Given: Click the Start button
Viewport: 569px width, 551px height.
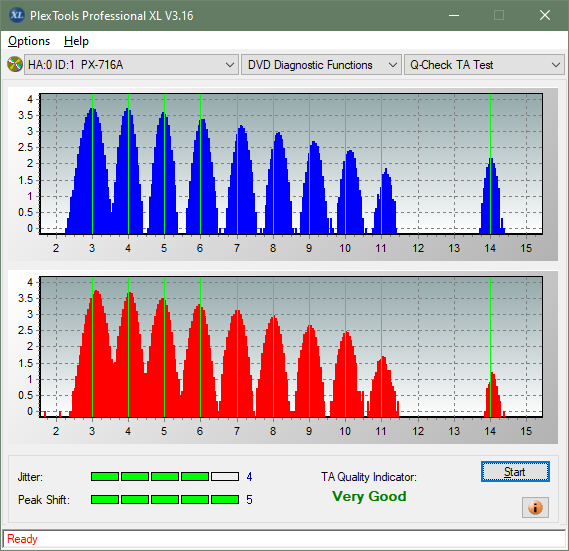Looking at the screenshot, I should 515,472.
